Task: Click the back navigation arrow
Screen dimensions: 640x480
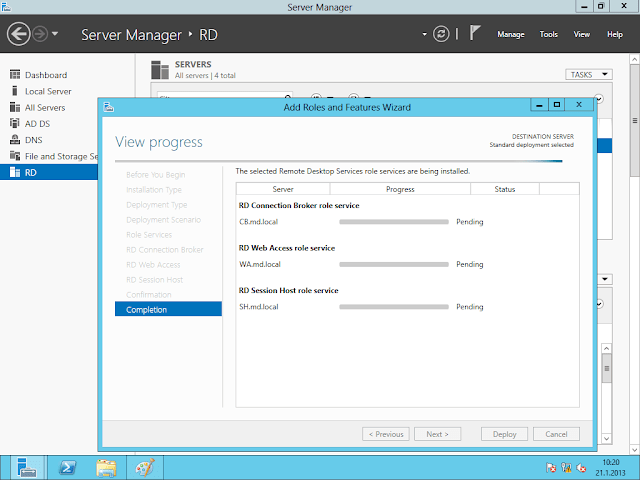Action: click(17, 34)
